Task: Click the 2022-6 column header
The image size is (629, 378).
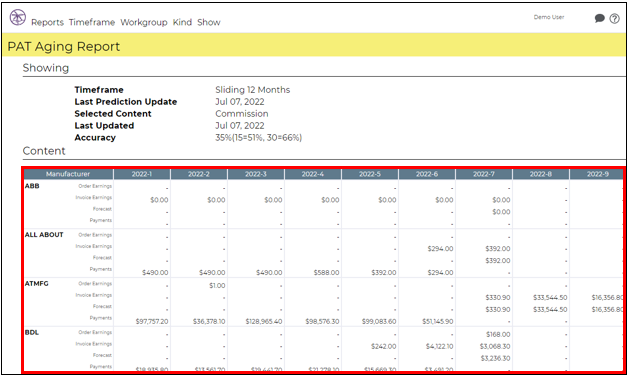Action: [427, 174]
